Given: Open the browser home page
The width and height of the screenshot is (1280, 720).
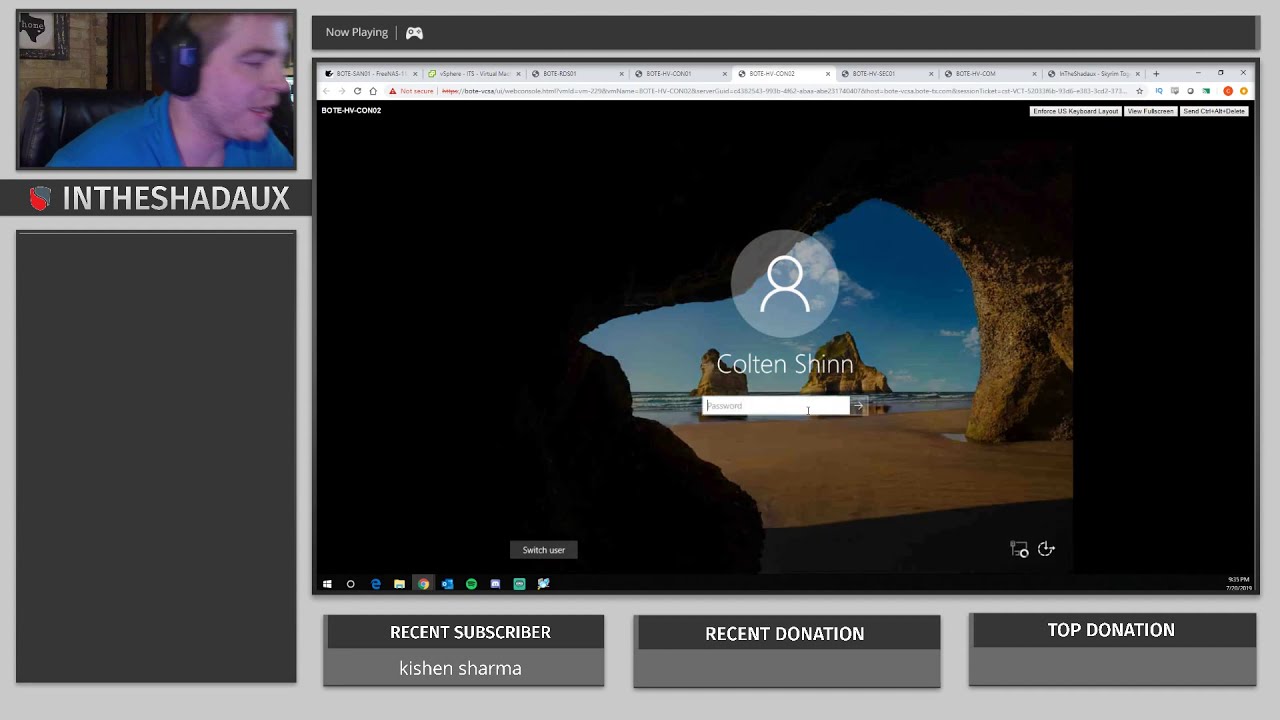Looking at the screenshot, I should [x=373, y=91].
